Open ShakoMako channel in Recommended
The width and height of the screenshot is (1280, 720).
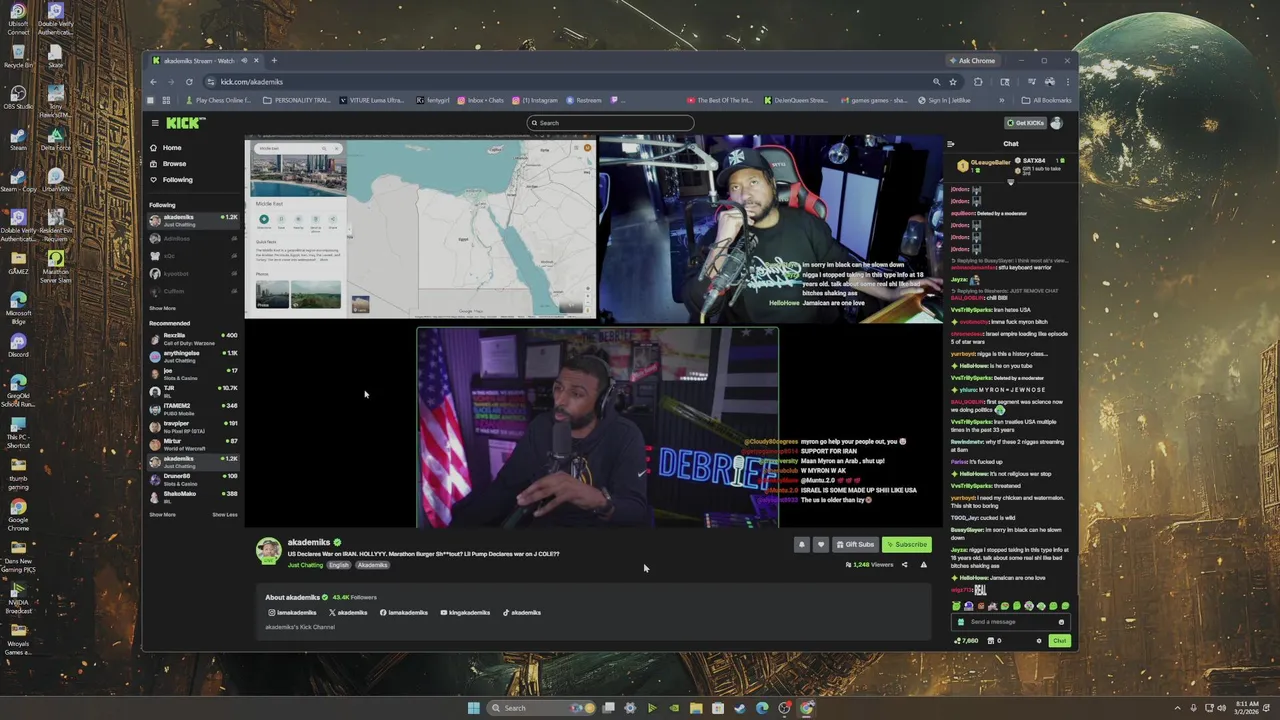click(194, 496)
